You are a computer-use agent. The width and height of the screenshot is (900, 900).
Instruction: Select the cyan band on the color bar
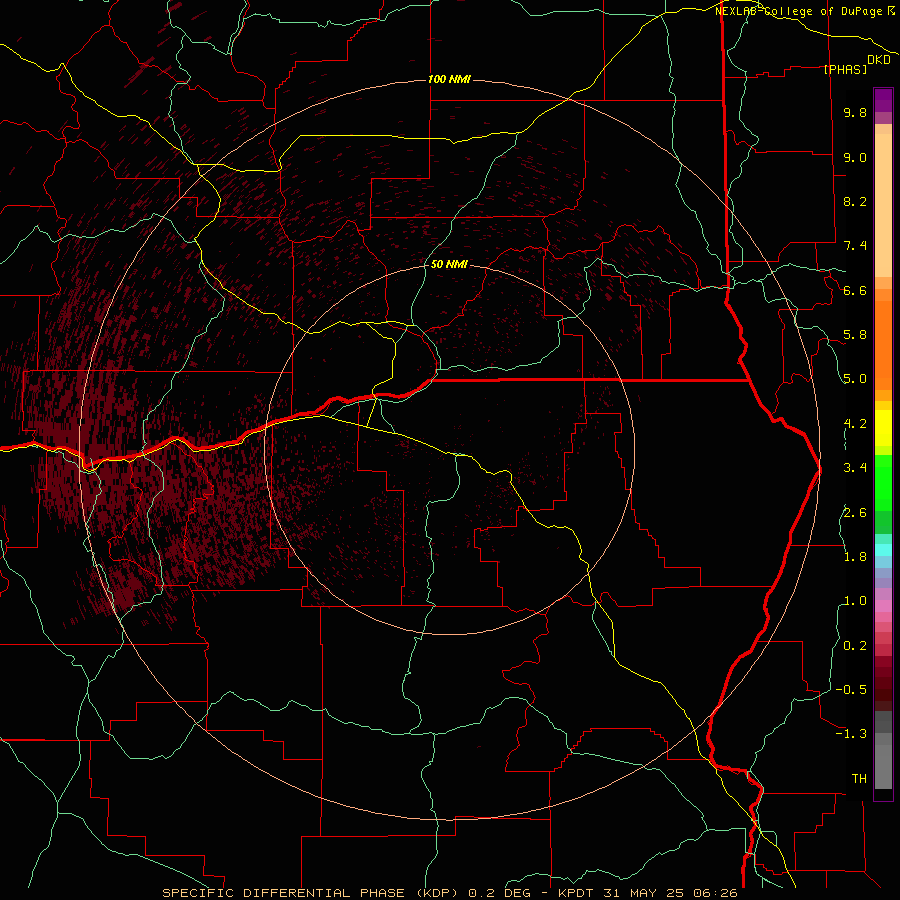click(883, 550)
